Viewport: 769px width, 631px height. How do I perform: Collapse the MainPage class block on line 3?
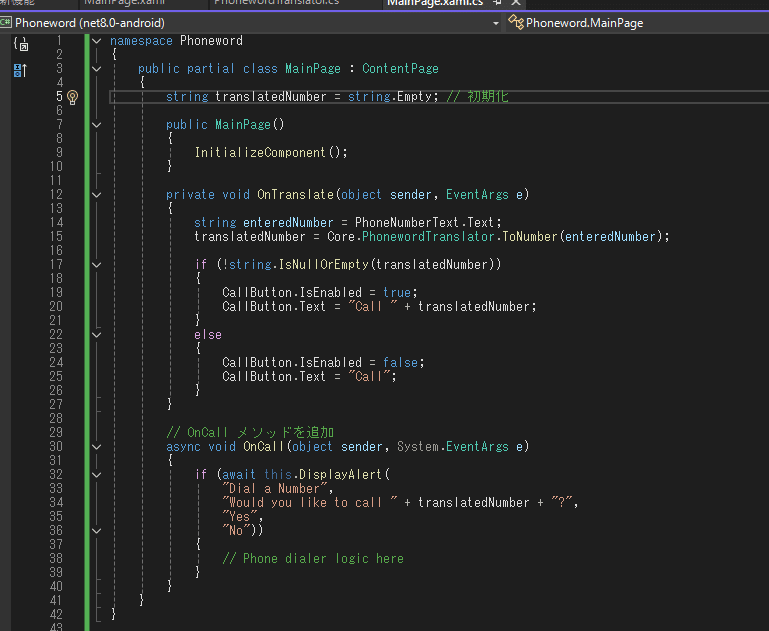pos(97,69)
